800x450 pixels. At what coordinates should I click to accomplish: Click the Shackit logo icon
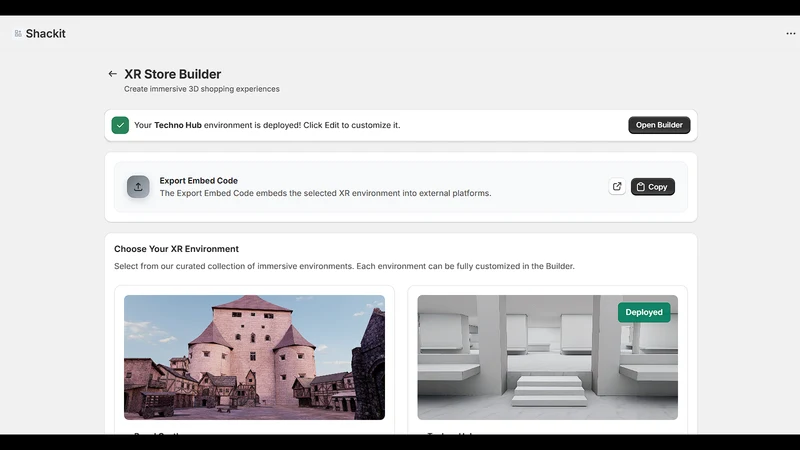[18, 34]
